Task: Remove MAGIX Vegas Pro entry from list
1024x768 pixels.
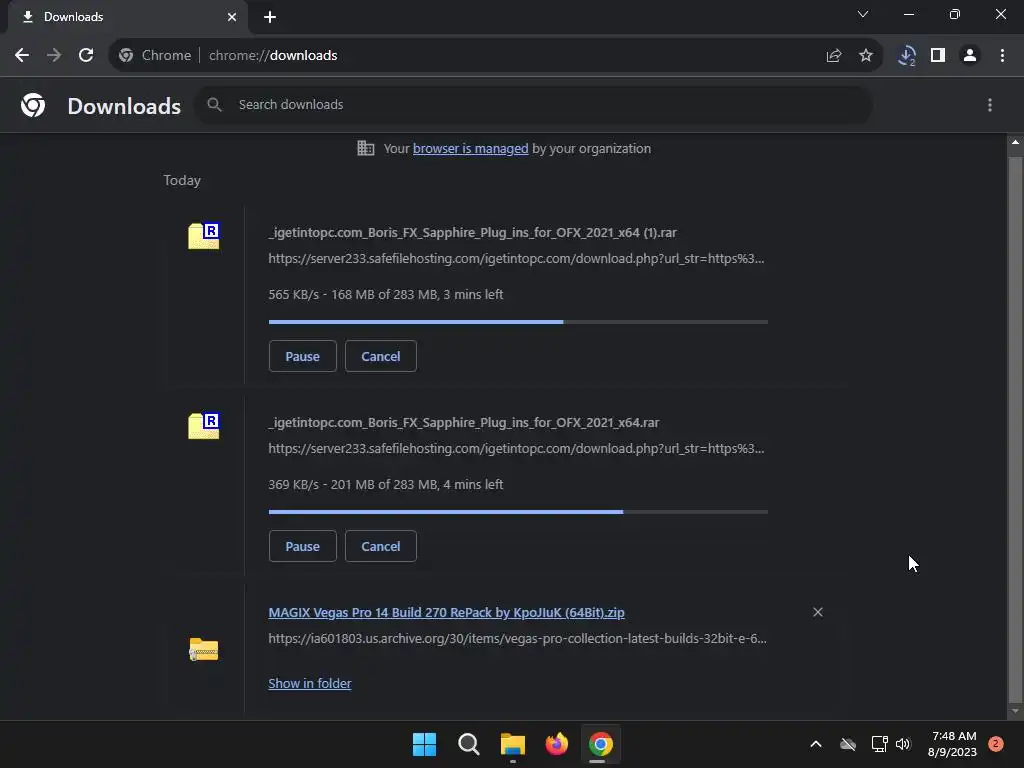Action: [818, 612]
